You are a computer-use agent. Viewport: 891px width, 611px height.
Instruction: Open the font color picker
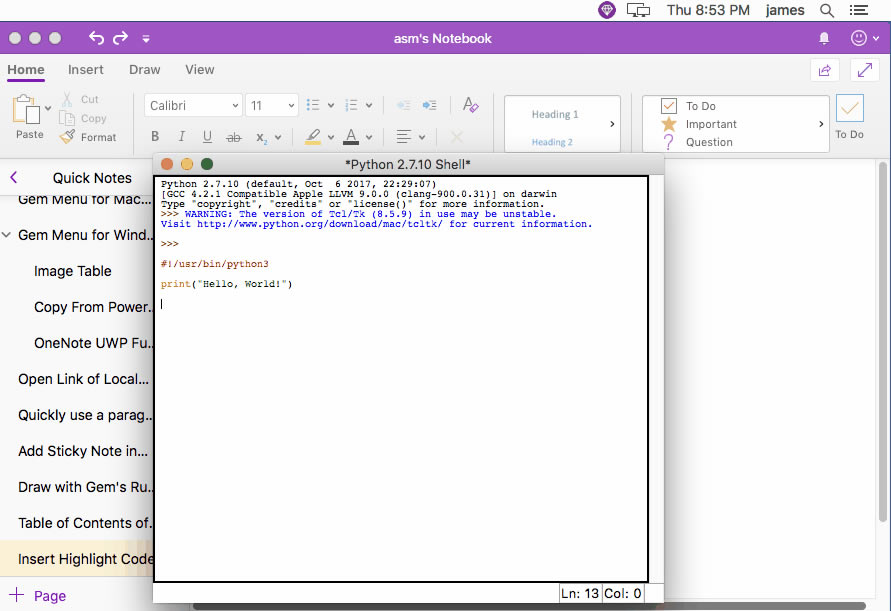[349, 137]
